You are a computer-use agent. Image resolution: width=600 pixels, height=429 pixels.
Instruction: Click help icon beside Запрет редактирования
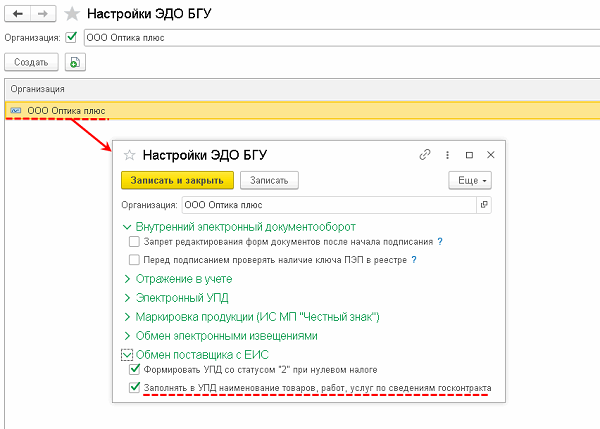440,242
